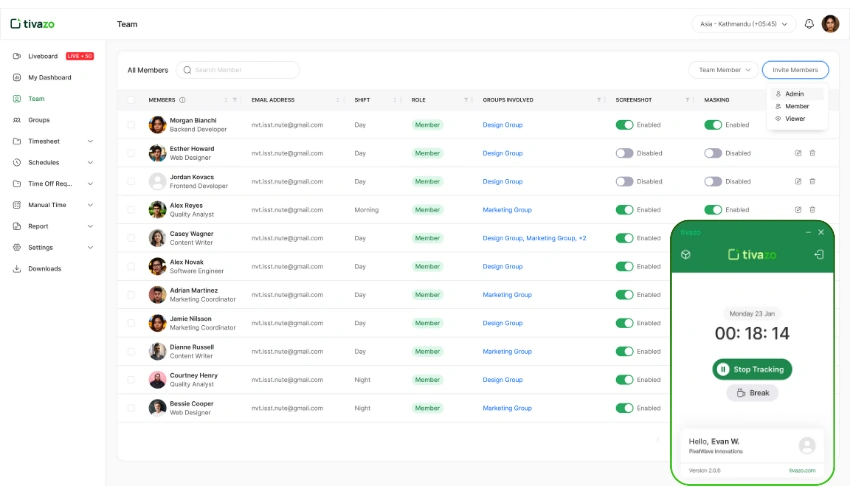The width and height of the screenshot is (850, 494).
Task: Open the user profile avatar menu
Action: 830,24
